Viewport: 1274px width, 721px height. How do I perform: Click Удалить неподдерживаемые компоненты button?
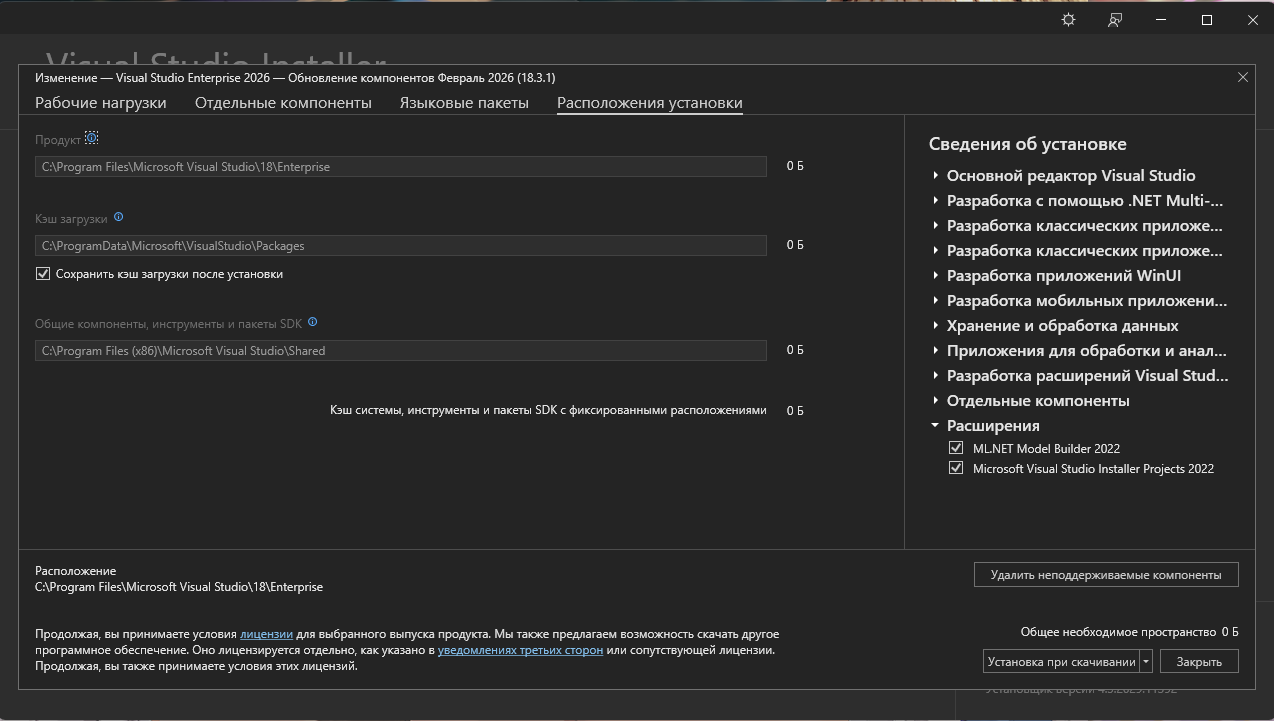(x=1105, y=575)
